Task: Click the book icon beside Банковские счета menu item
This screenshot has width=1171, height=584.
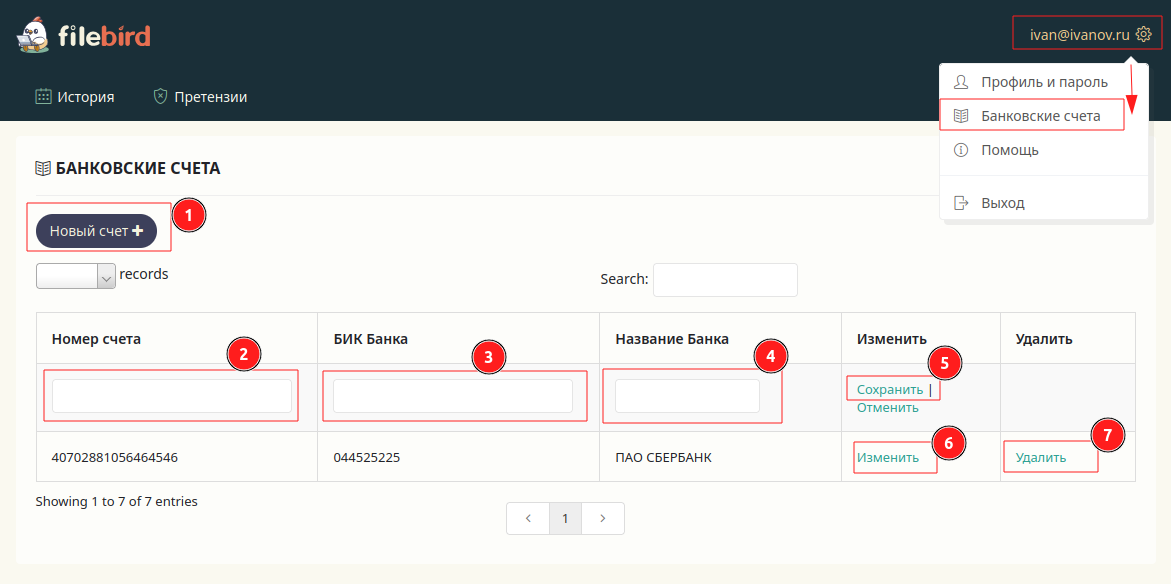Action: [961, 116]
